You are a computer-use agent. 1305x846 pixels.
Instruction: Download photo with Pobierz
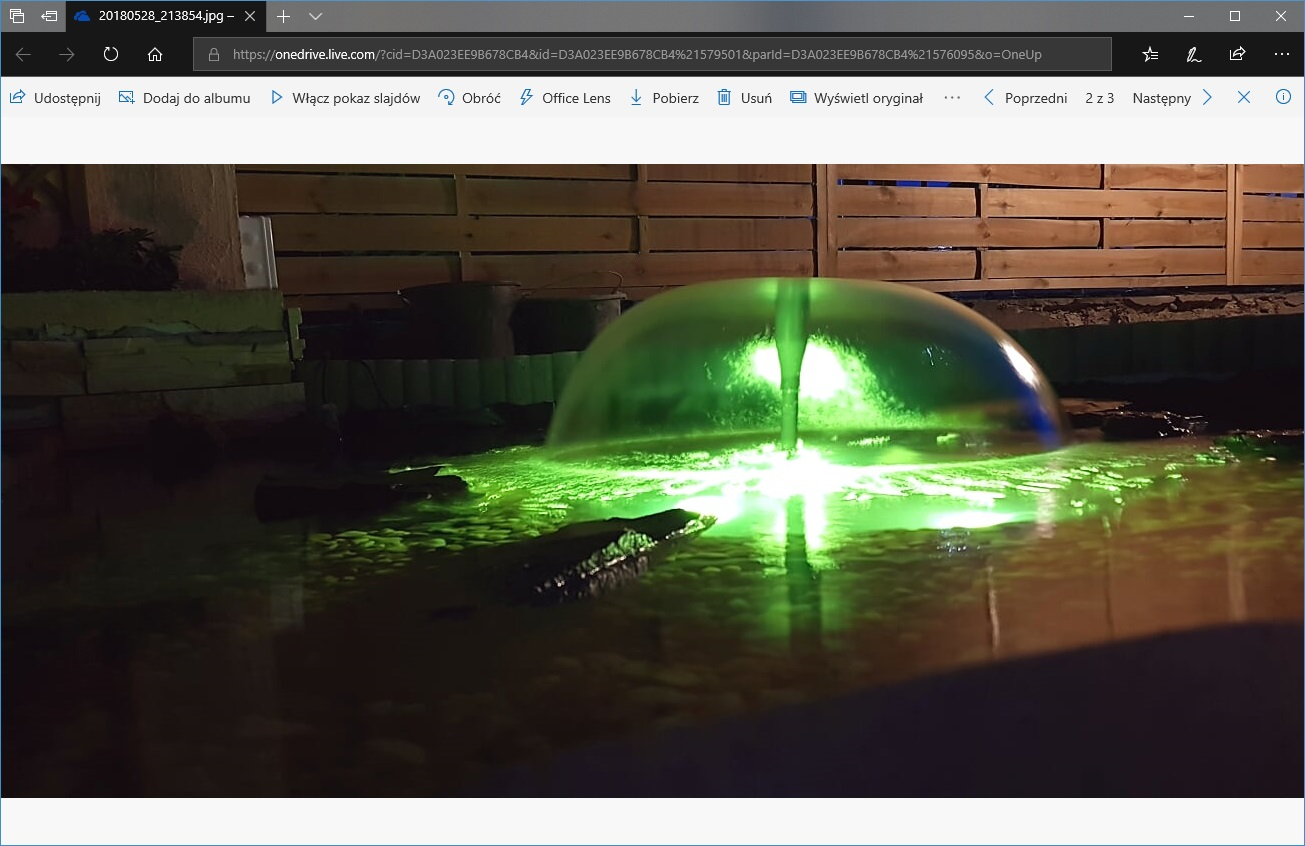coord(663,98)
